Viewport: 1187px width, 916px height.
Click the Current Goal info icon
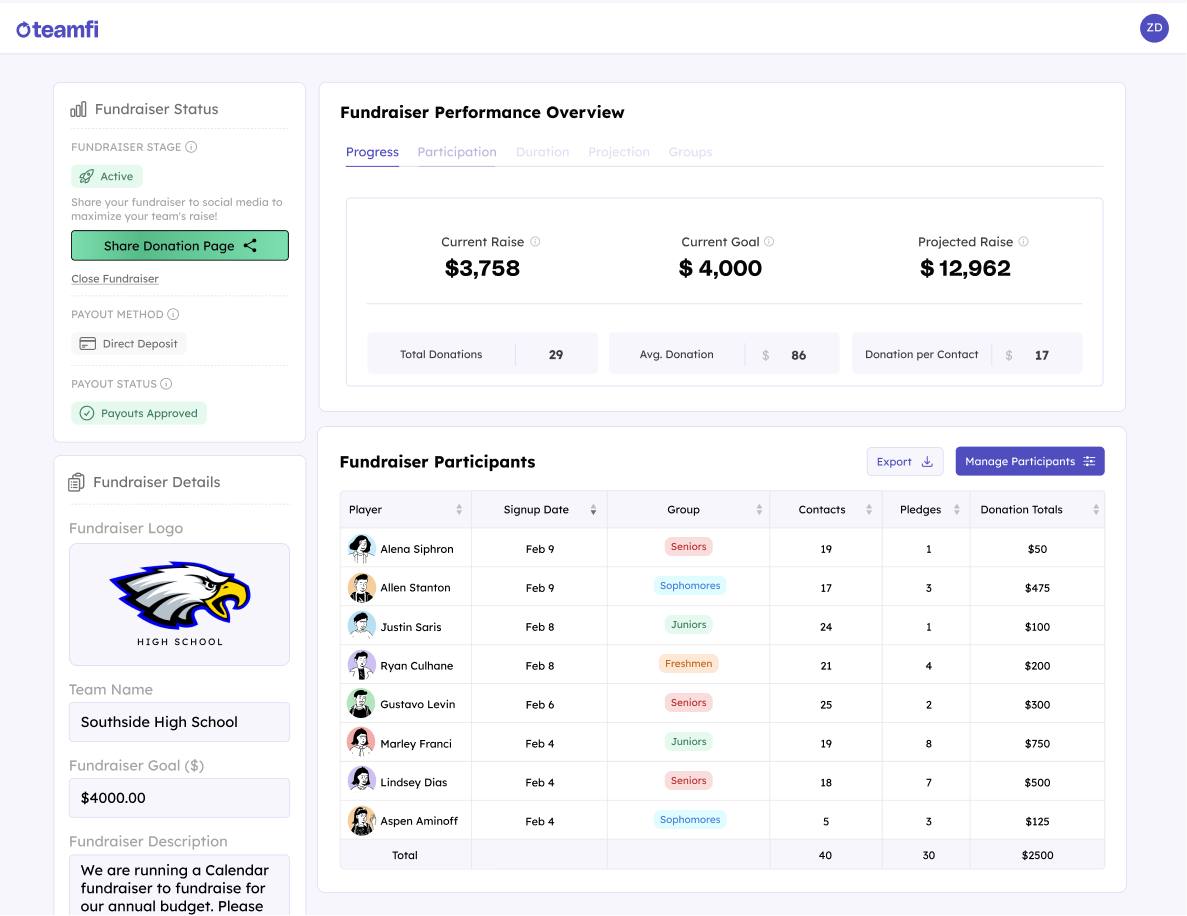click(x=767, y=241)
